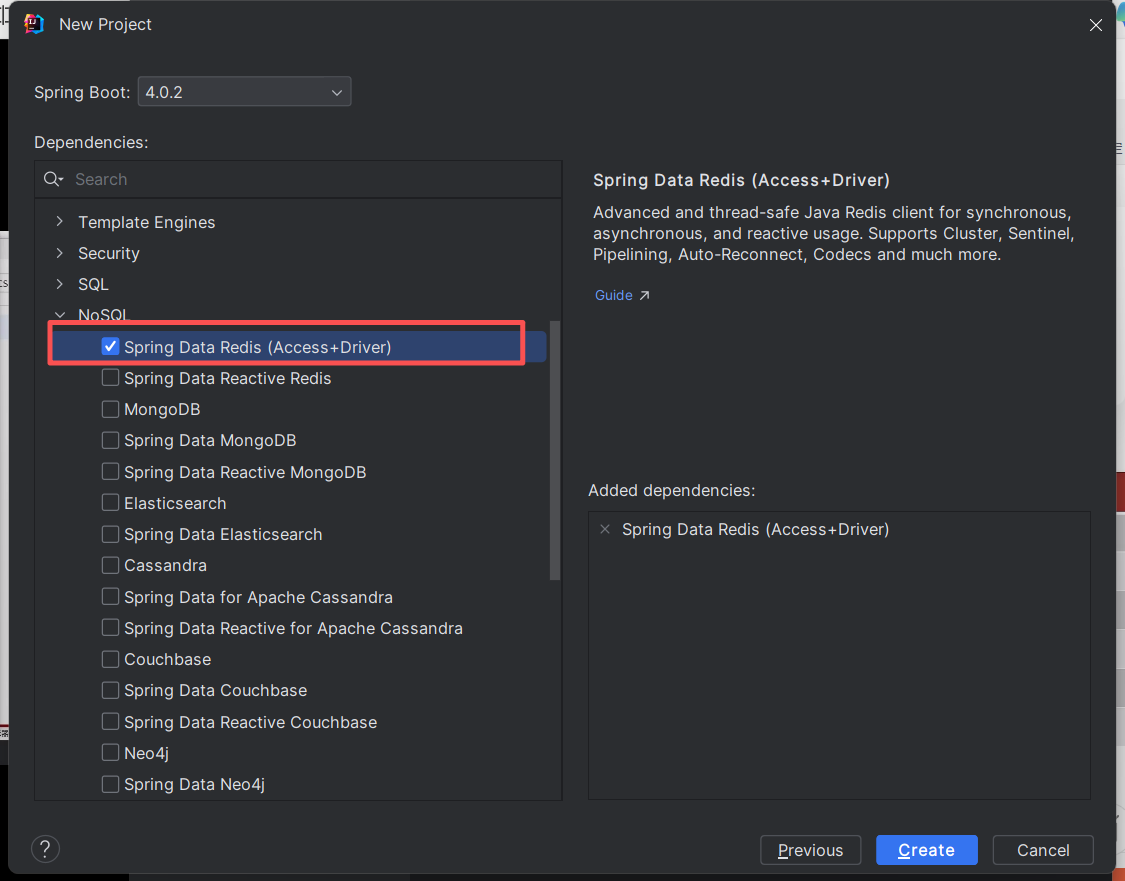Check Spring Data Elasticsearch
Image resolution: width=1125 pixels, height=881 pixels.
[110, 534]
